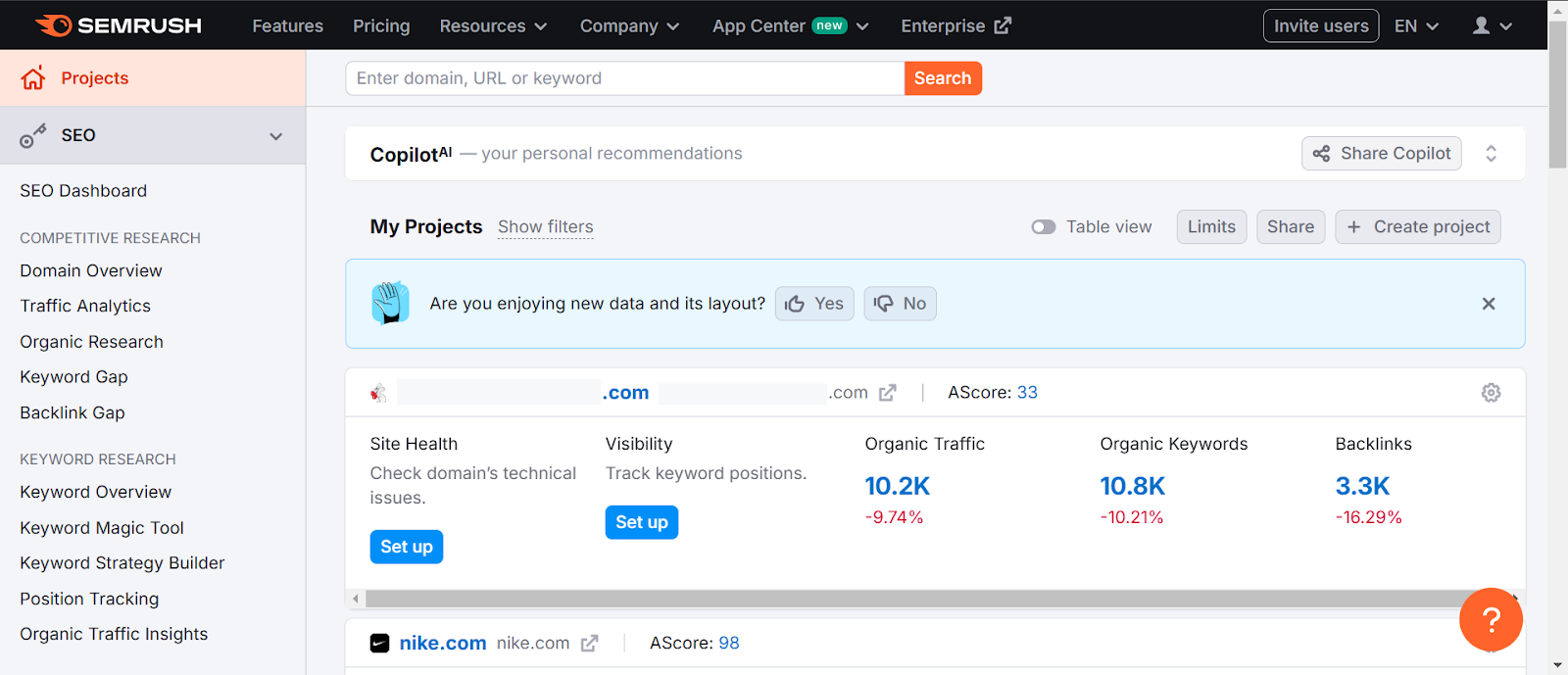Open Keyword Magic Tool in sidebar

[x=102, y=528]
